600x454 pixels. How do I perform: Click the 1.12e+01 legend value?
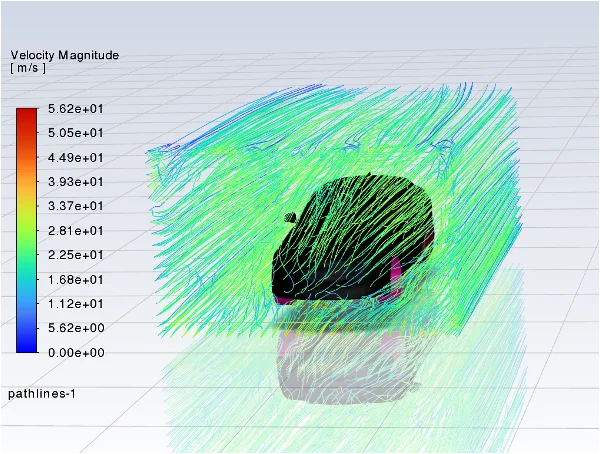(x=76, y=304)
